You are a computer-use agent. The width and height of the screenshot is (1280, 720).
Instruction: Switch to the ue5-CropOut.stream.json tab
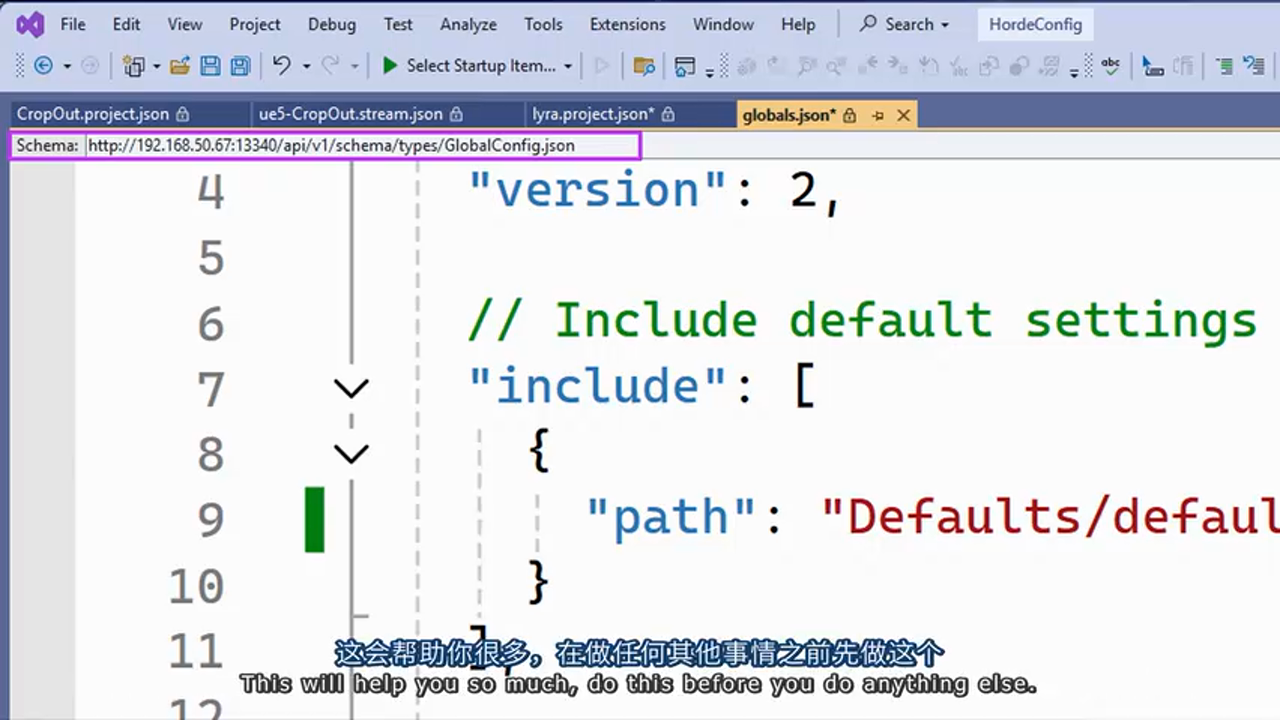(350, 114)
